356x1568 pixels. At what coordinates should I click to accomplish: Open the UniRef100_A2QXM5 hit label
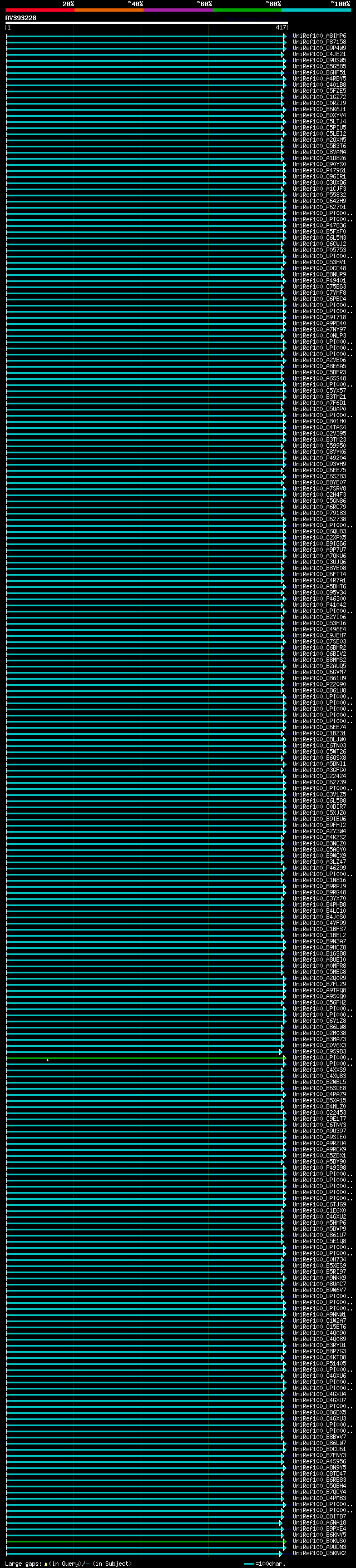pos(319,140)
